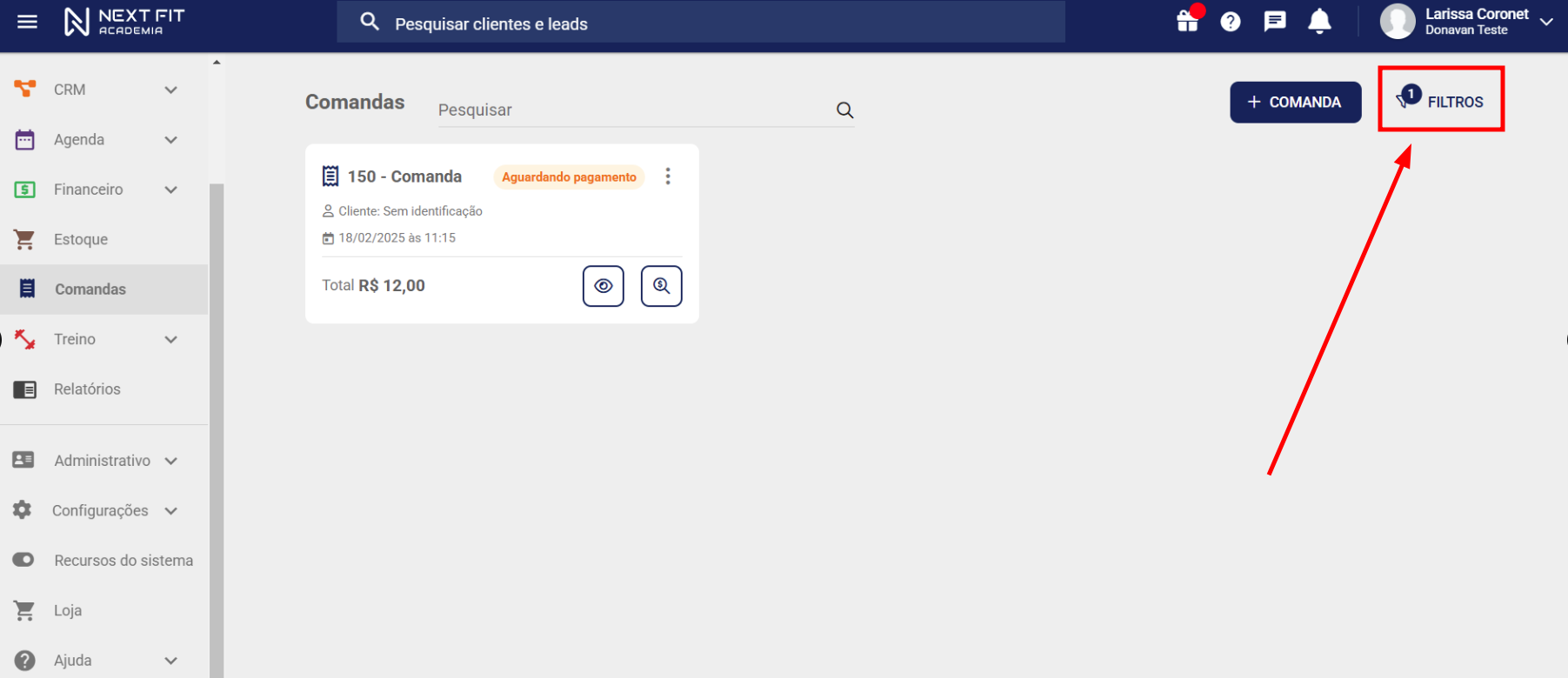Open comanda 150 details with the magnifier-dollar button
The width and height of the screenshot is (1568, 678).
pos(662,286)
